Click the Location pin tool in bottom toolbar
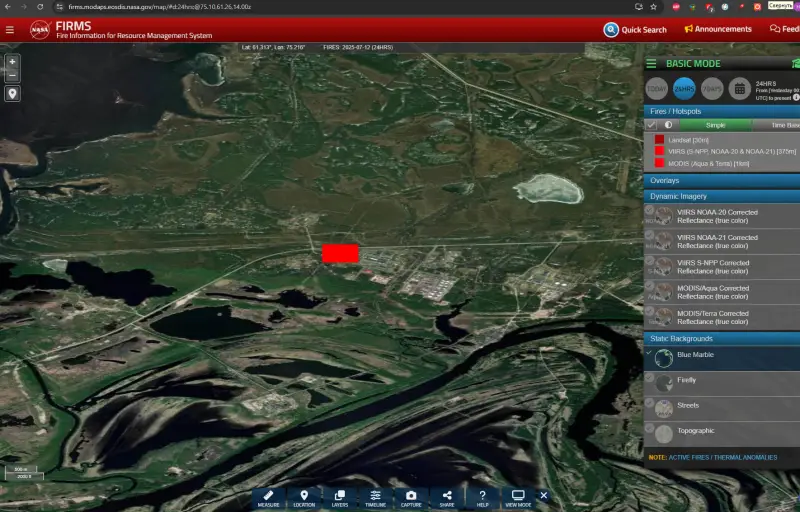 [x=304, y=497]
